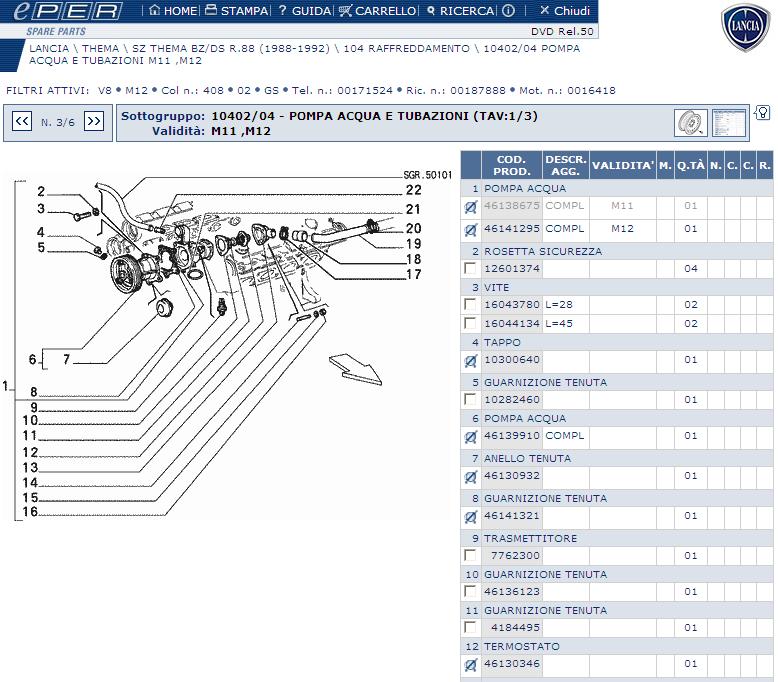Click callout number 6 in diagram

pos(32,359)
